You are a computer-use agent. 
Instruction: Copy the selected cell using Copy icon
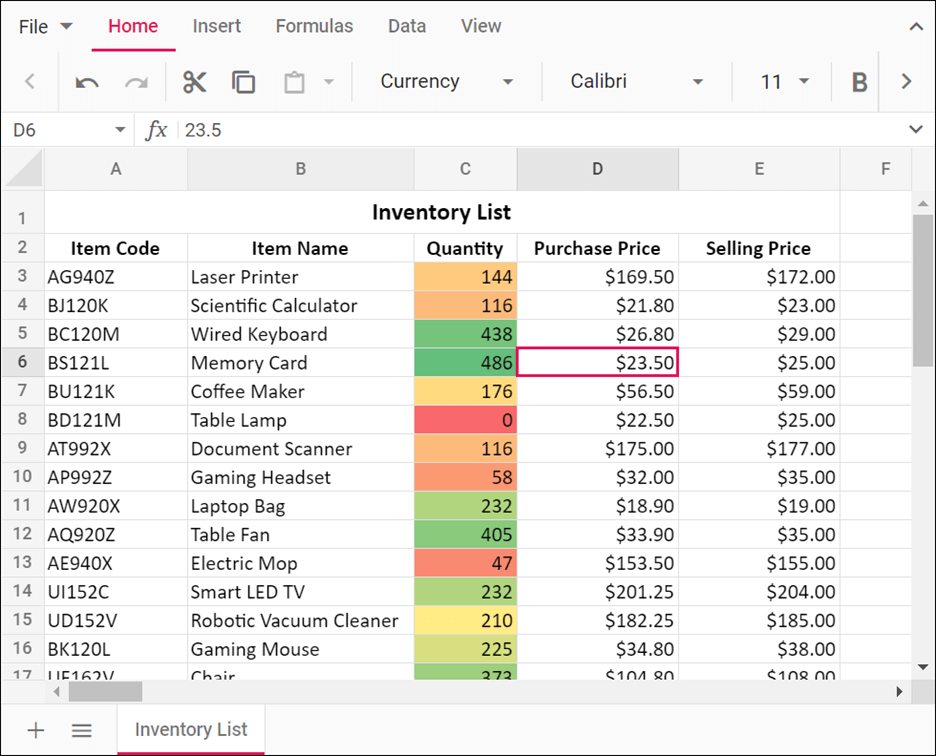click(x=243, y=82)
